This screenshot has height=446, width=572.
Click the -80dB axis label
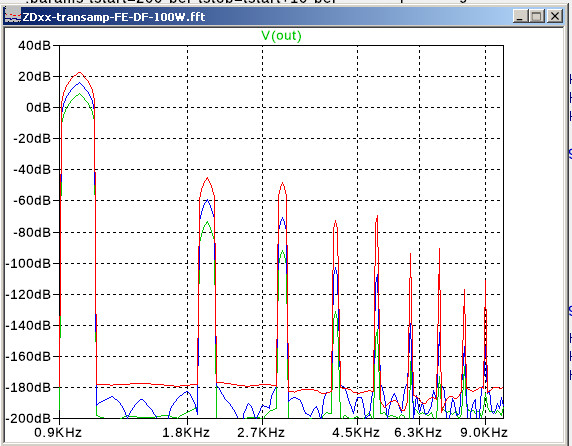click(x=32, y=232)
